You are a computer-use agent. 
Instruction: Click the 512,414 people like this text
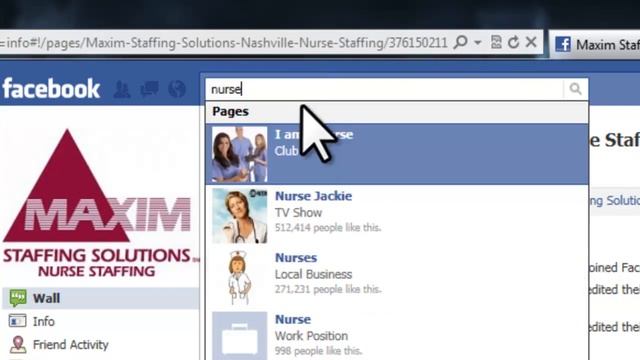coord(328,227)
